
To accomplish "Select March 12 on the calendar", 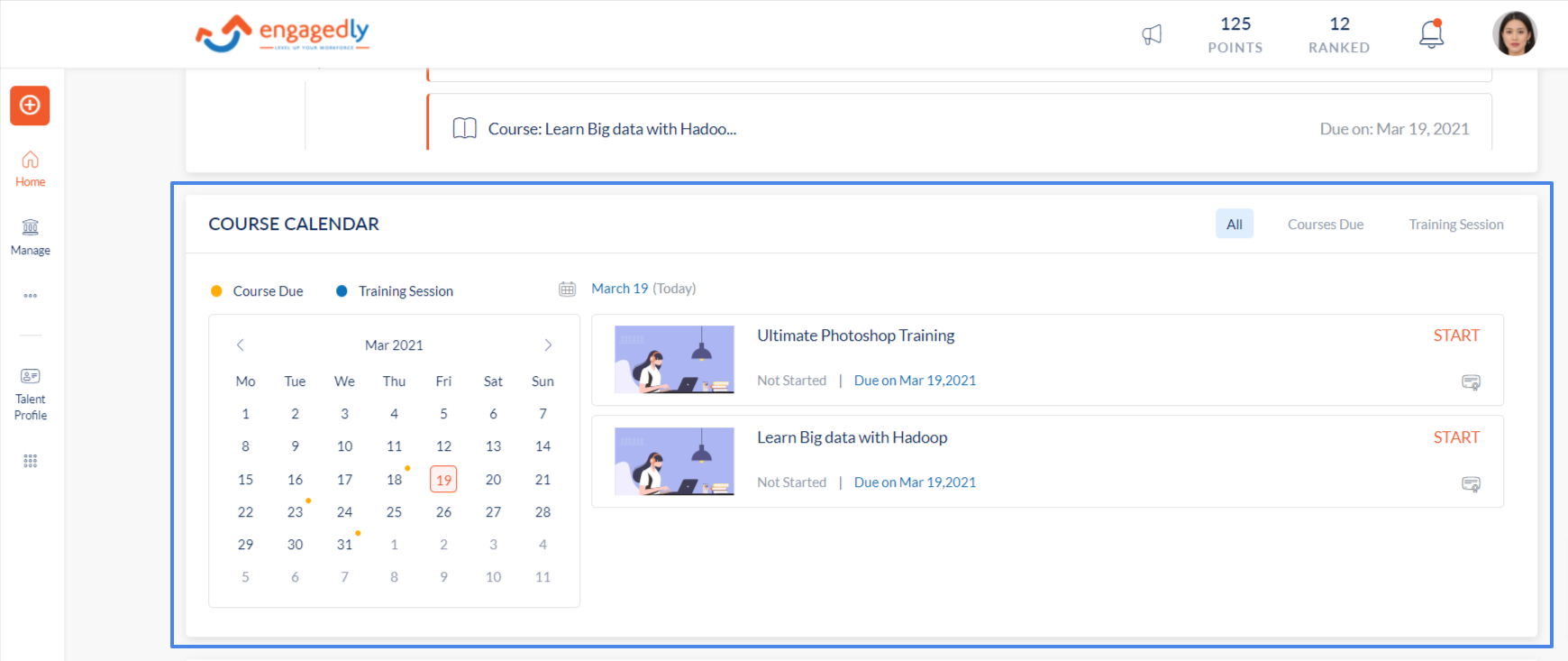I will coord(443,446).
